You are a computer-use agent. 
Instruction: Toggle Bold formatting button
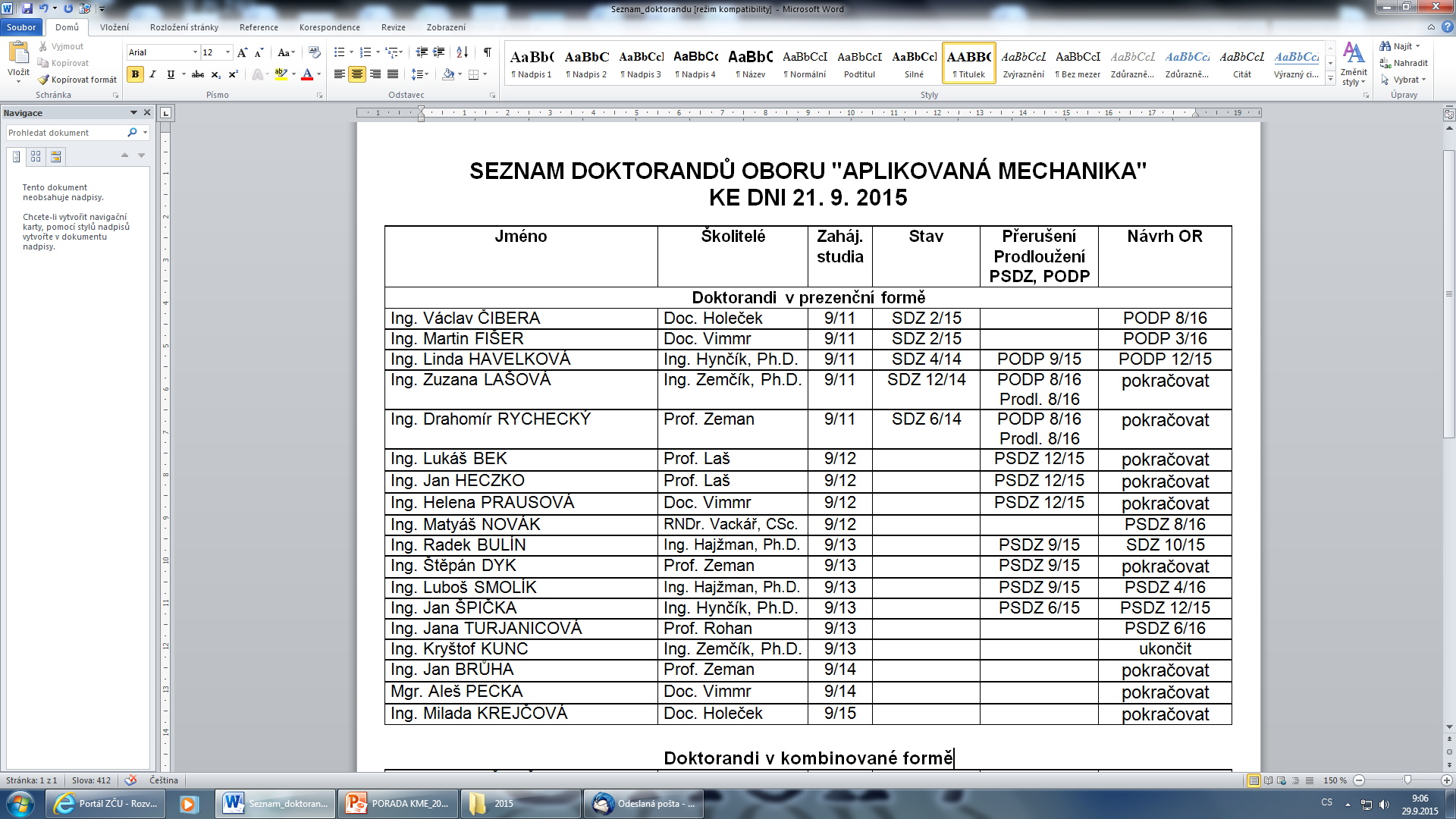135,74
